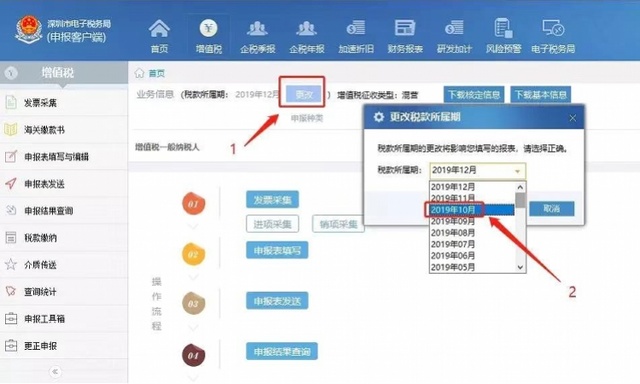This screenshot has height=384, width=640.
Task: Click the blue 申报表发送 workflow button
Action: tap(277, 301)
